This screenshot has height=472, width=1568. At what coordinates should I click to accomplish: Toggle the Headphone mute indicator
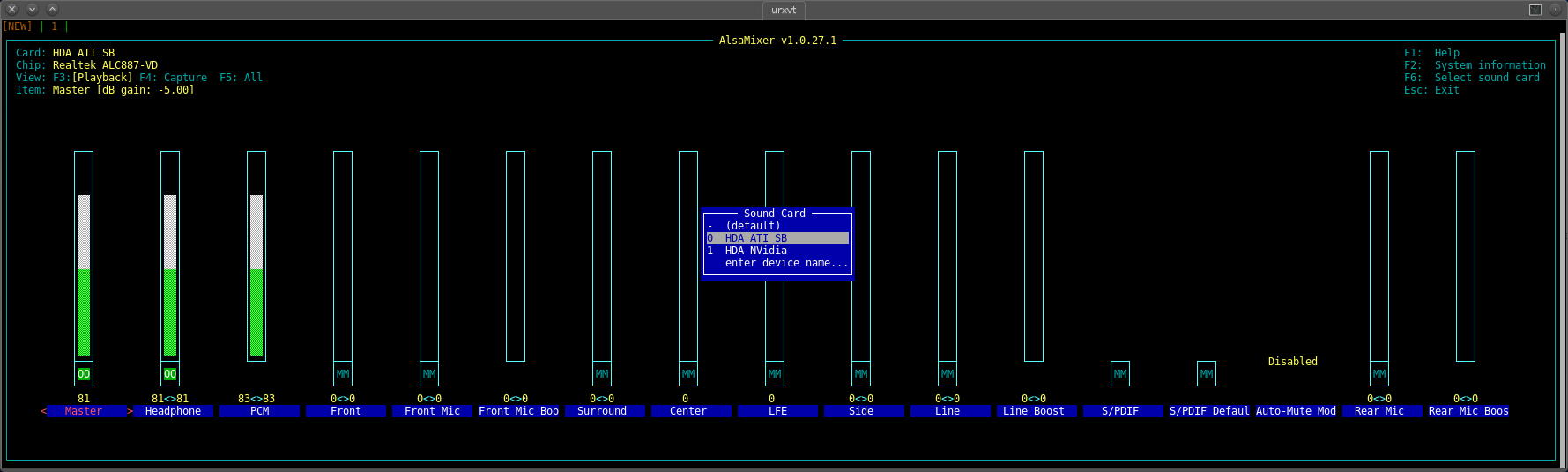pos(170,374)
